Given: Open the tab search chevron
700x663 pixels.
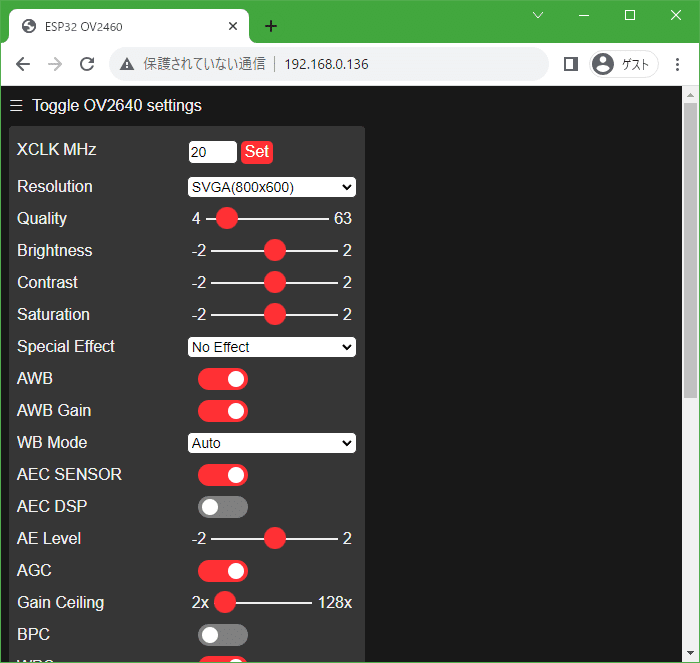Looking at the screenshot, I should (x=538, y=15).
